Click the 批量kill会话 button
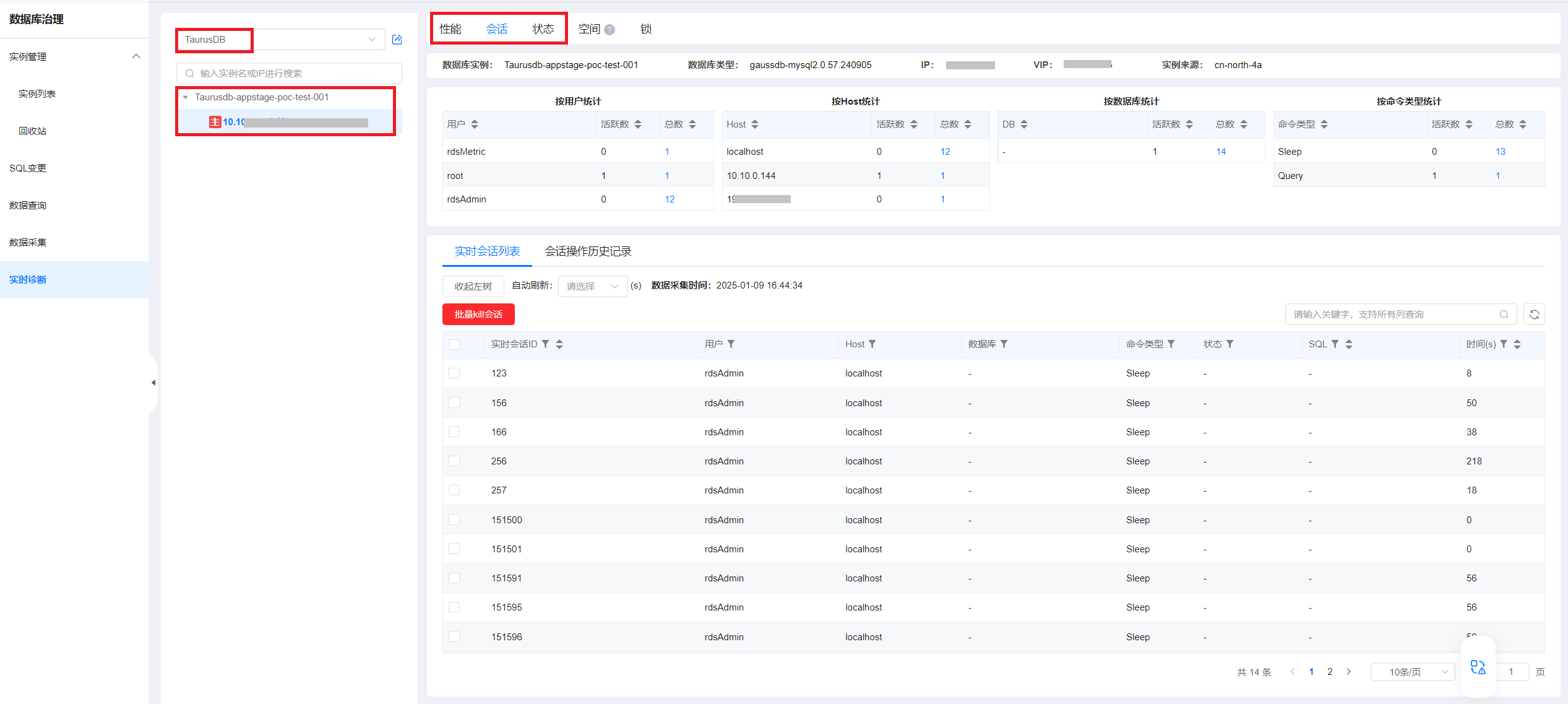The height and width of the screenshot is (704, 1568). (478, 315)
